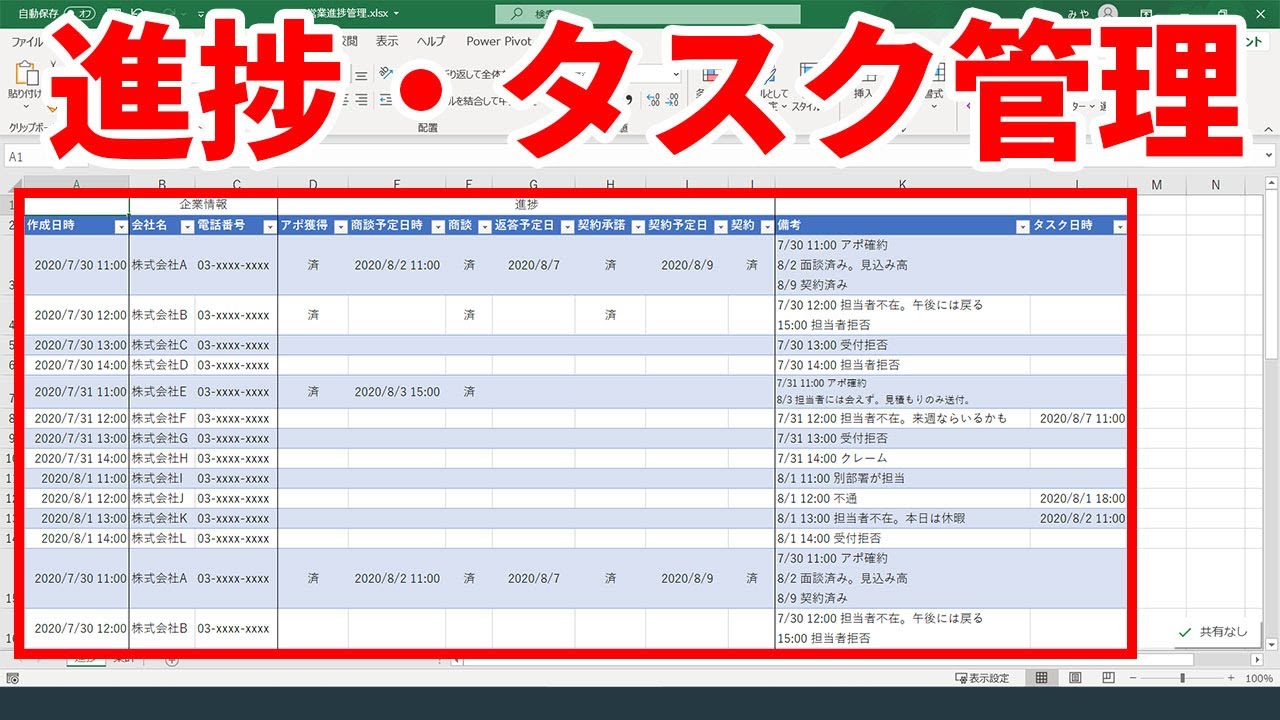Select page layout view toggle
This screenshot has width=1280, height=720.
[x=1073, y=677]
